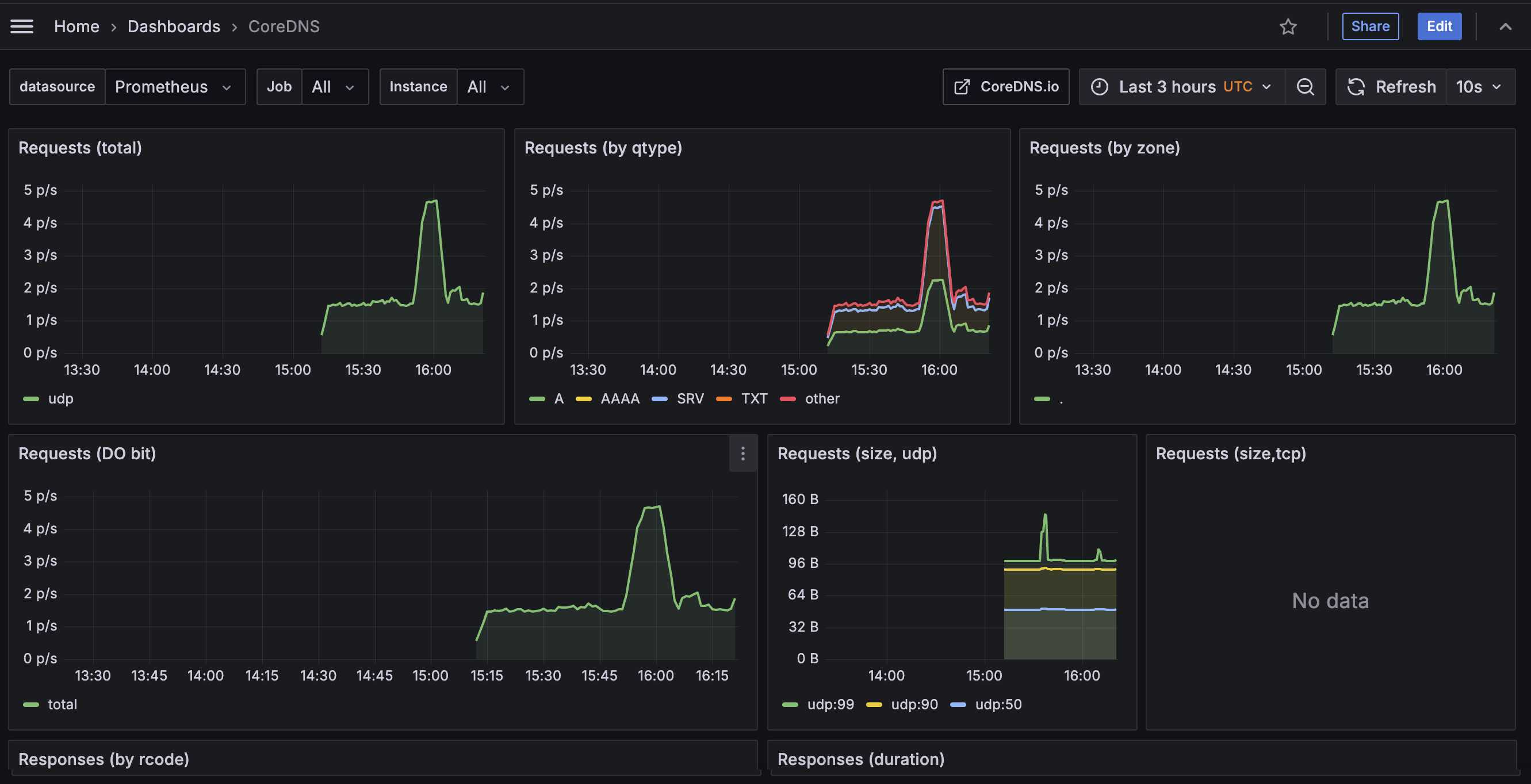Open the Prometheus datasource dropdown
The image size is (1531, 784).
coord(175,87)
